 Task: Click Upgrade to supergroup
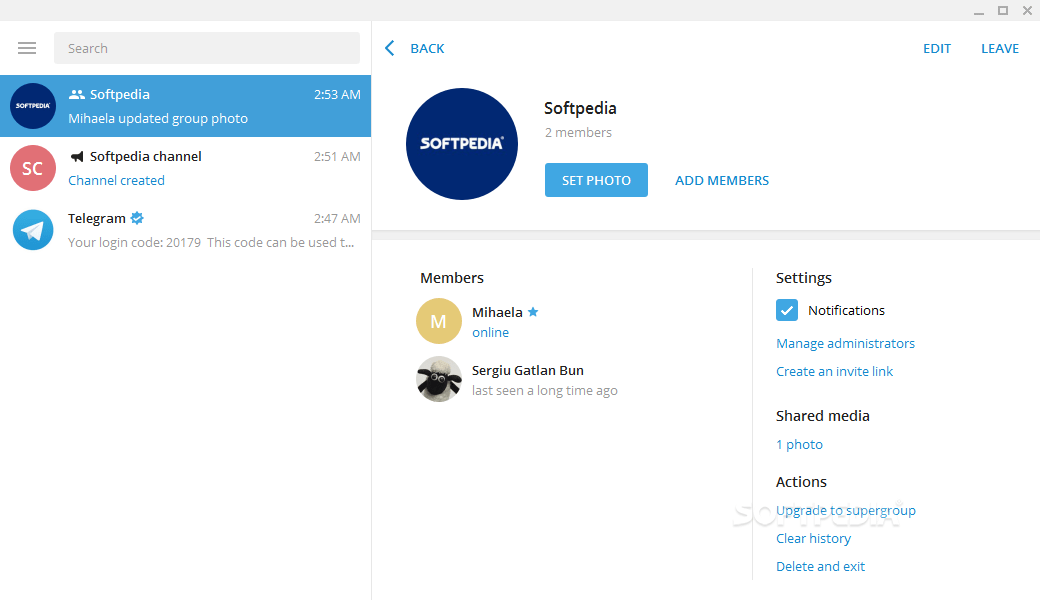(846, 510)
